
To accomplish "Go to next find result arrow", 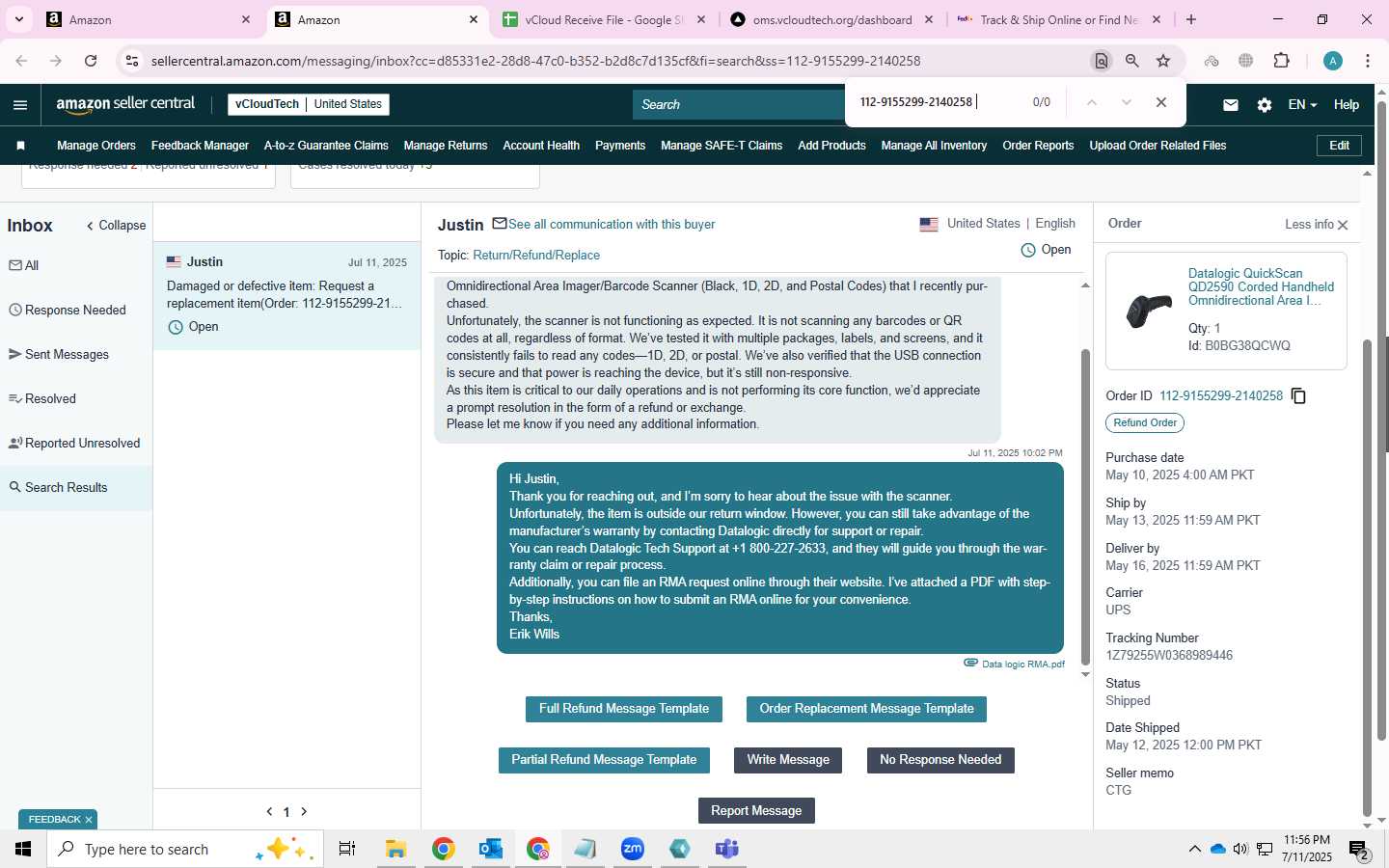I will pos(1126,102).
